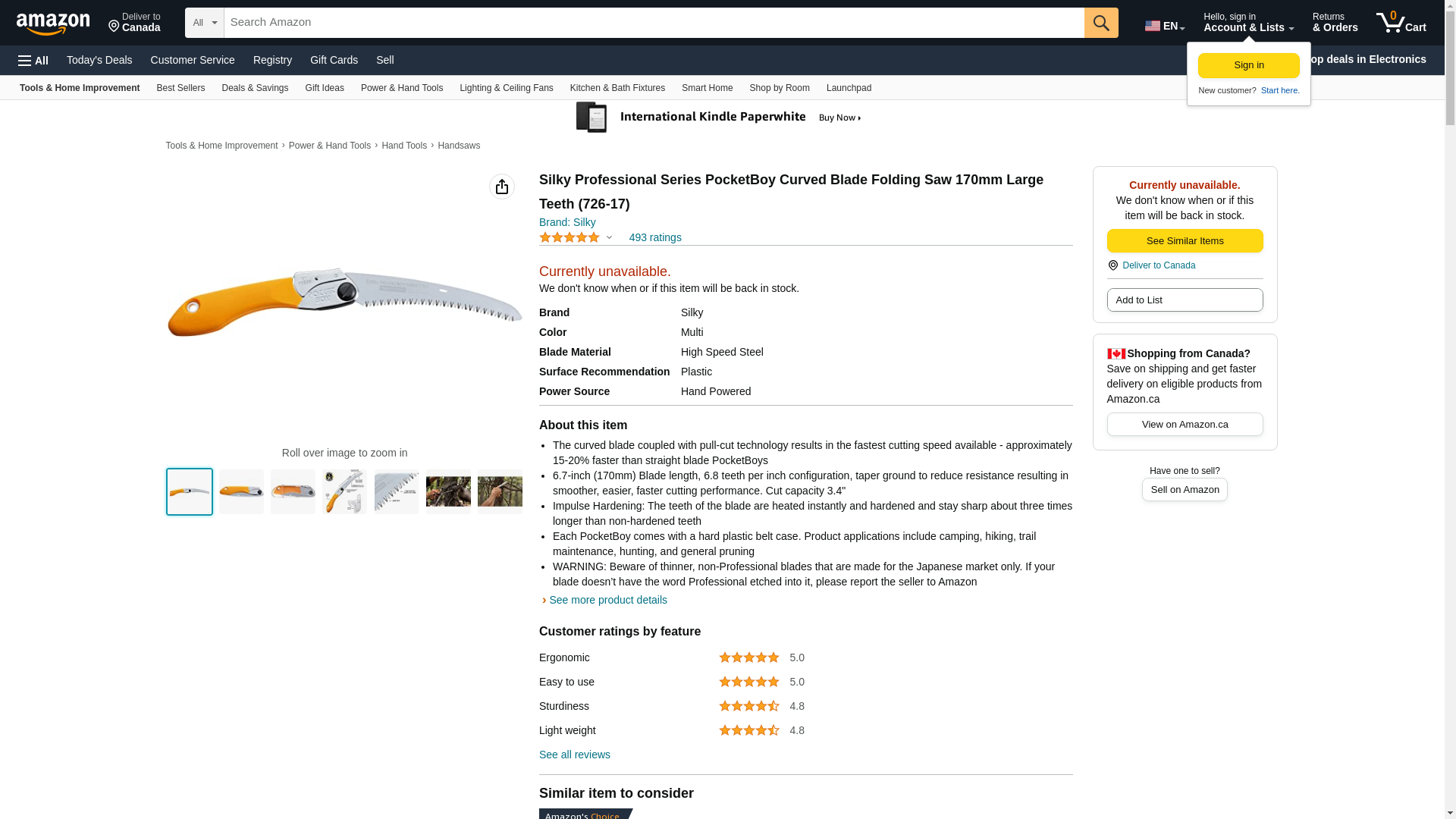This screenshot has width=1456, height=819.
Task: Click the International Kindle Paperwhite banner
Action: tap(718, 118)
